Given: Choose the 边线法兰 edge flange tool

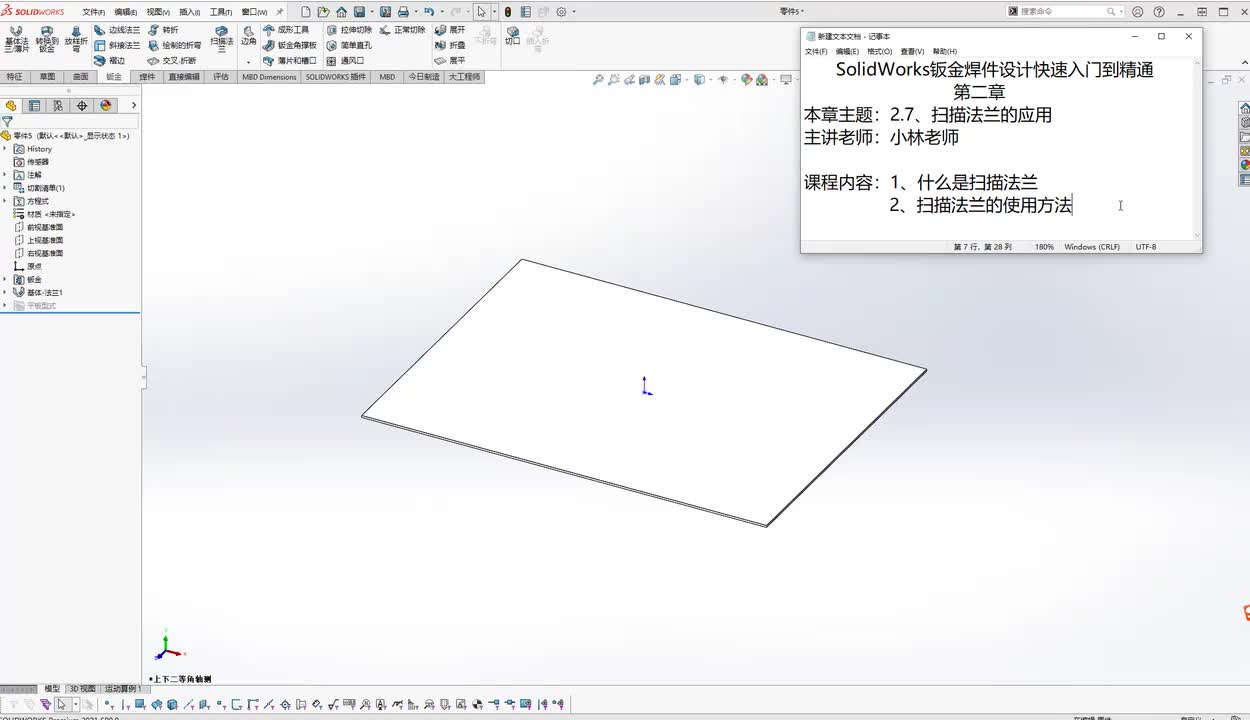Looking at the screenshot, I should (x=117, y=30).
